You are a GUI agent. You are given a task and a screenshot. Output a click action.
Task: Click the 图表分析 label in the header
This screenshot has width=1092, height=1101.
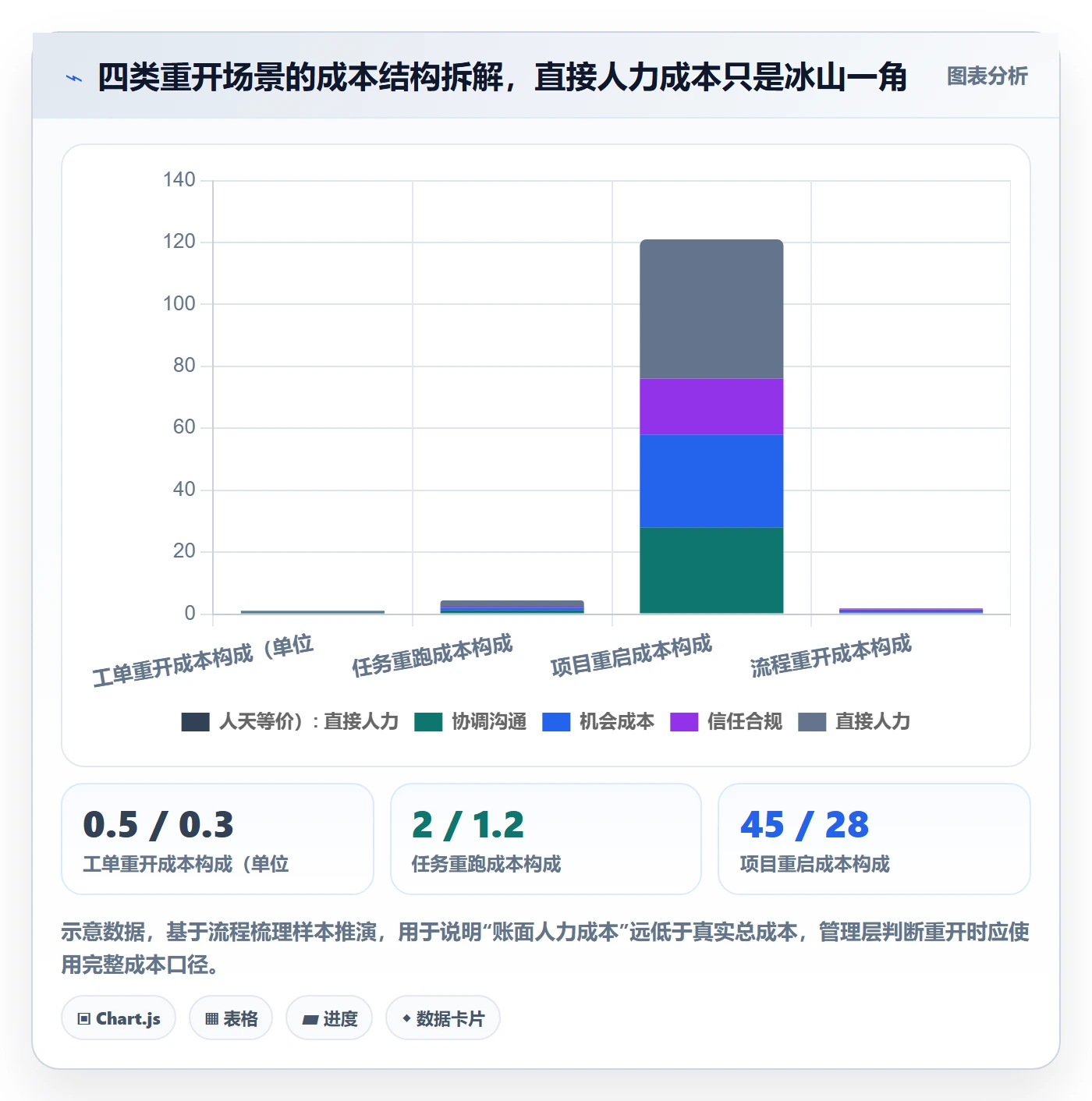987,76
